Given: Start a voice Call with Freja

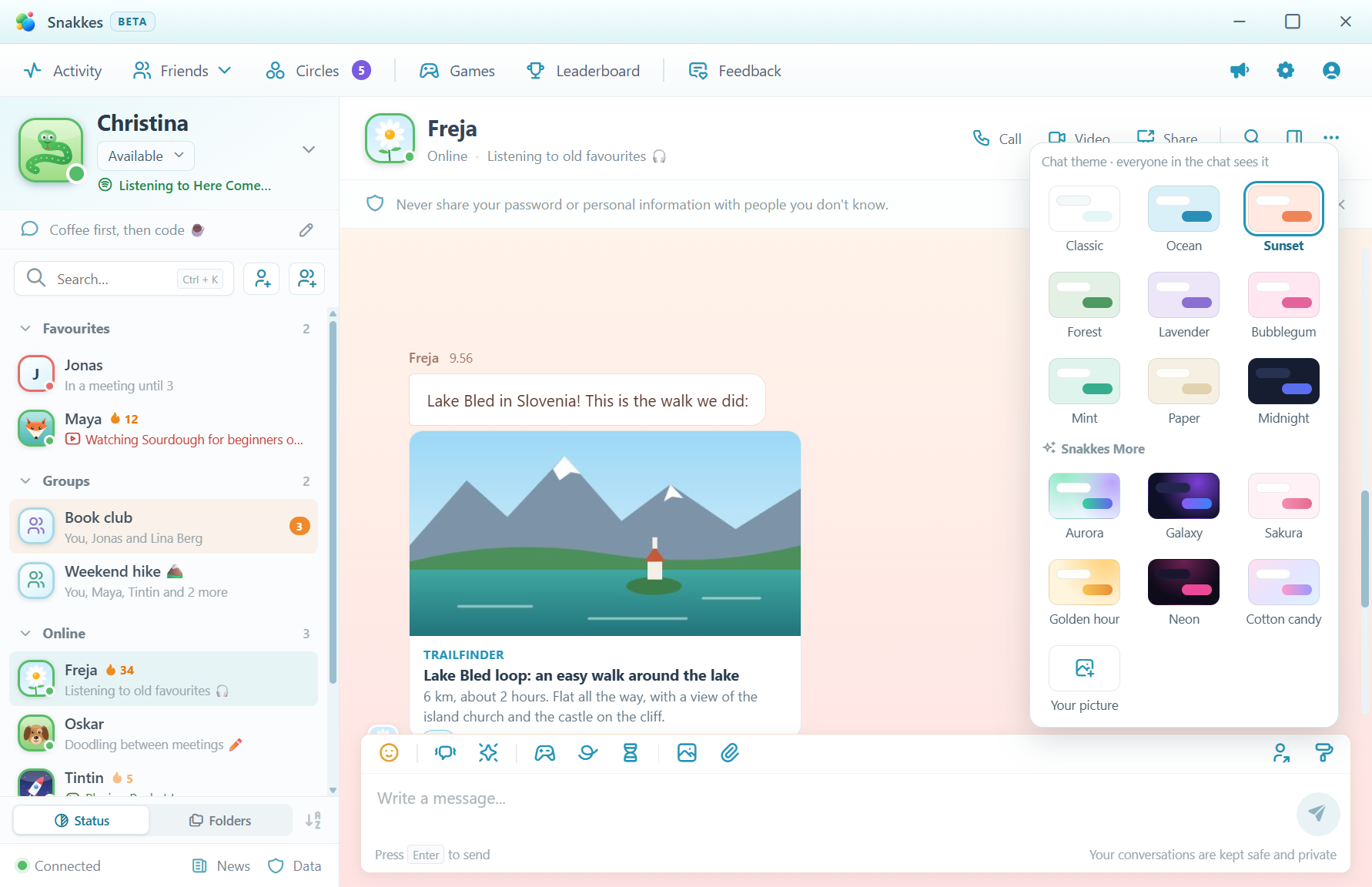Looking at the screenshot, I should coord(997,139).
